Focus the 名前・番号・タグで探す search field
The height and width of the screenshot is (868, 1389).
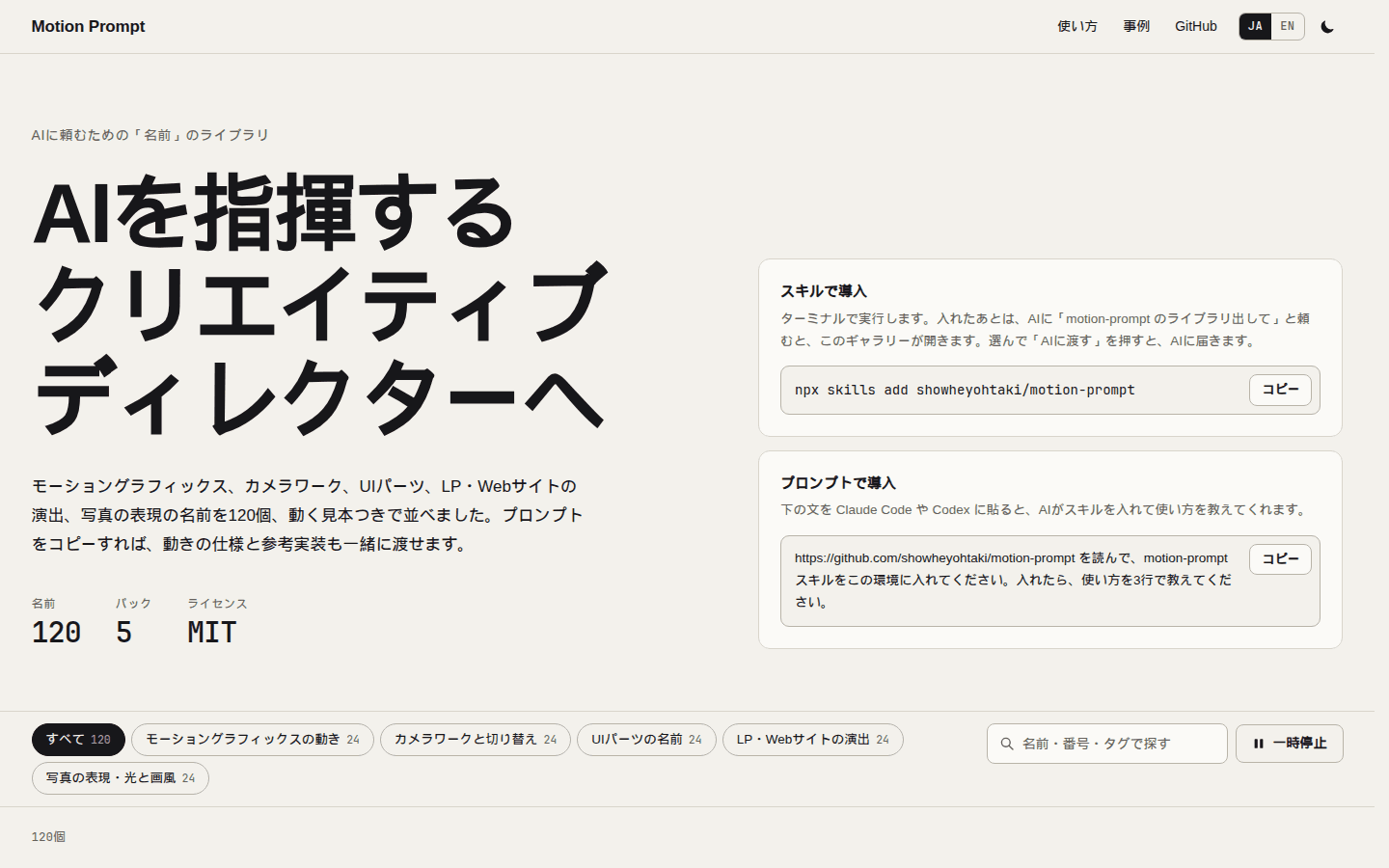(x=1107, y=744)
